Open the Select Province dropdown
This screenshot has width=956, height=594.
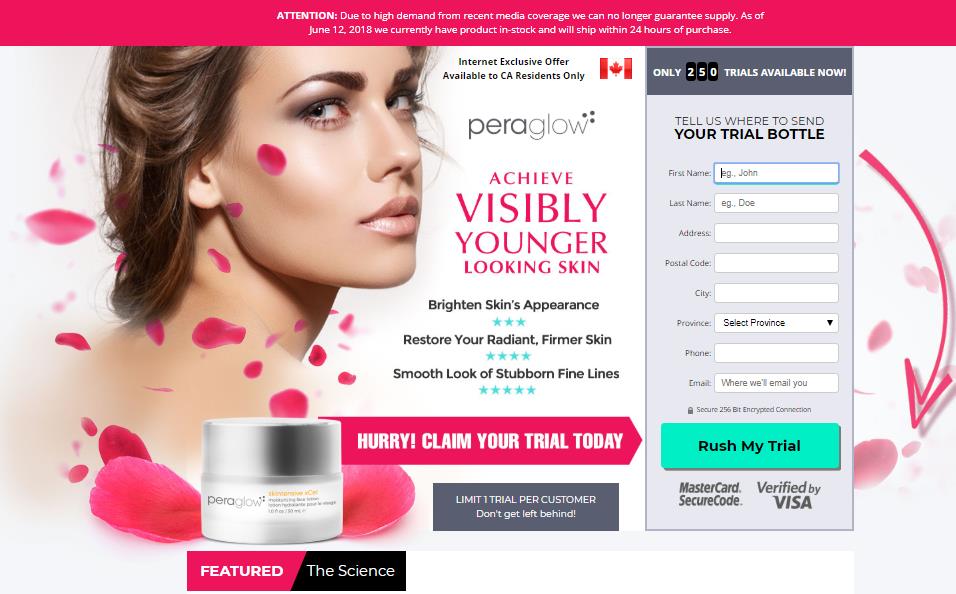point(776,323)
